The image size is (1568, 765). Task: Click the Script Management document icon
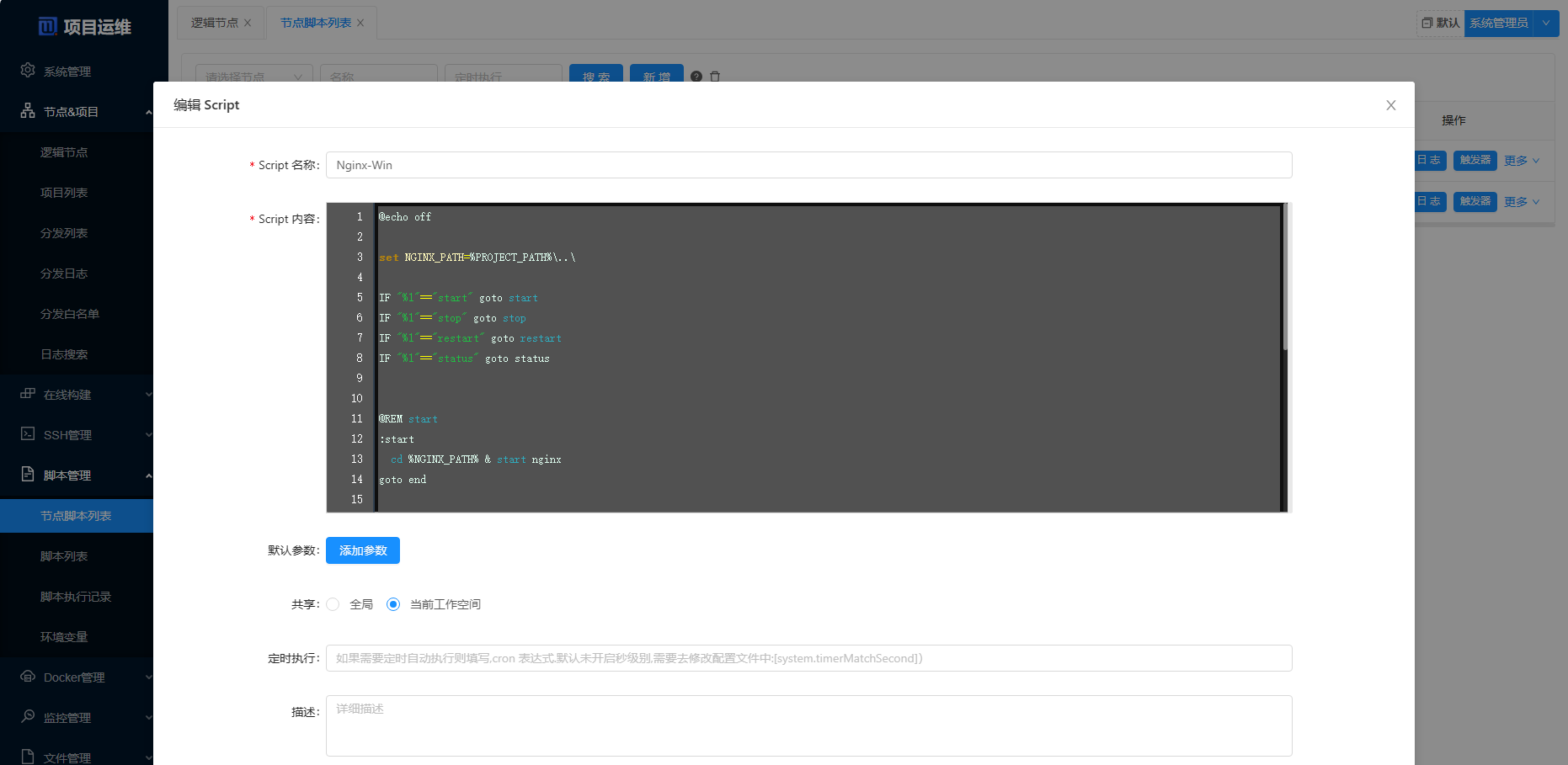coord(28,475)
